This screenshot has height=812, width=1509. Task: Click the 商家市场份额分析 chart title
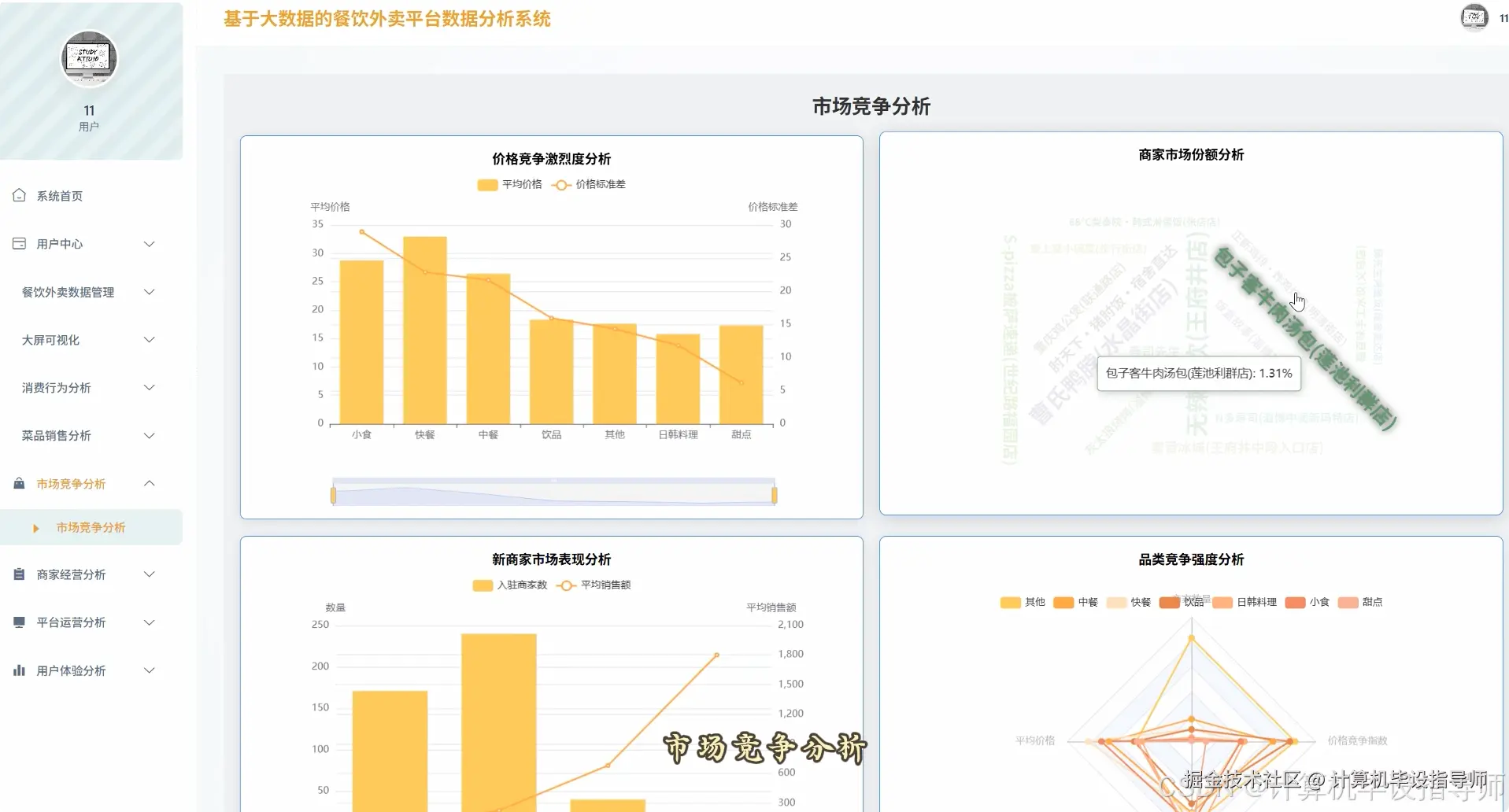1191,155
